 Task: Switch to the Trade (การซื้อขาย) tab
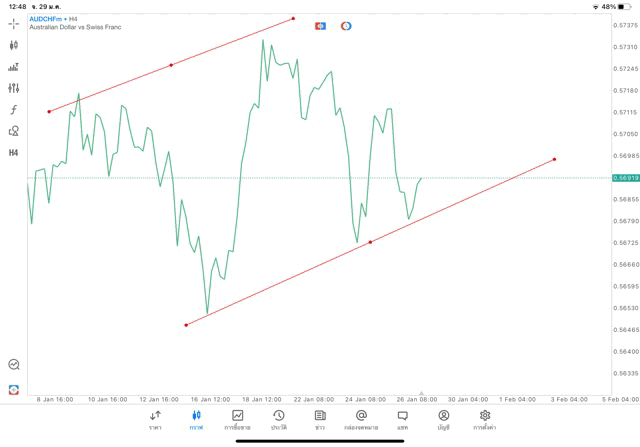click(237, 420)
